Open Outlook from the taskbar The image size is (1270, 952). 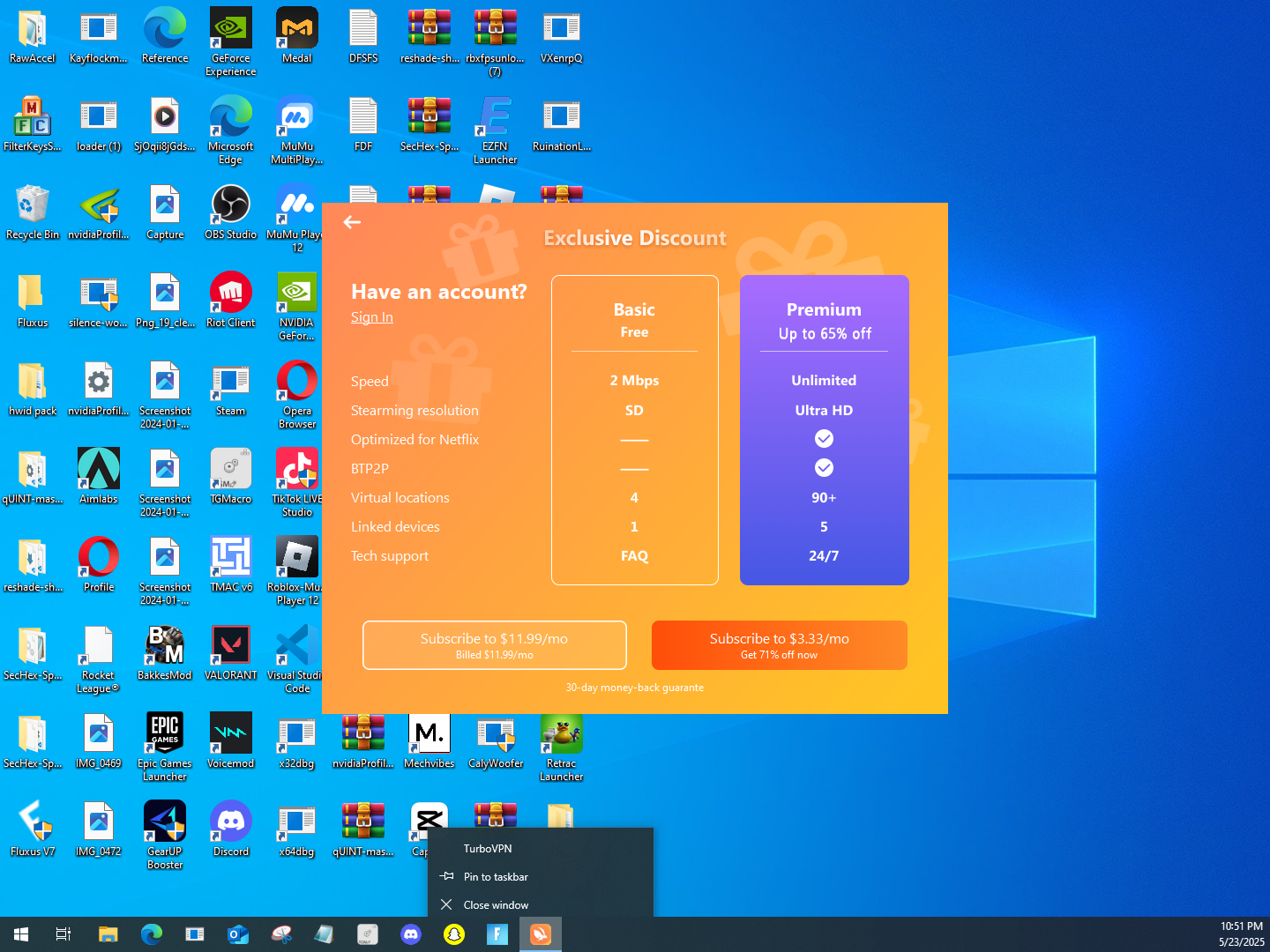pos(238,934)
